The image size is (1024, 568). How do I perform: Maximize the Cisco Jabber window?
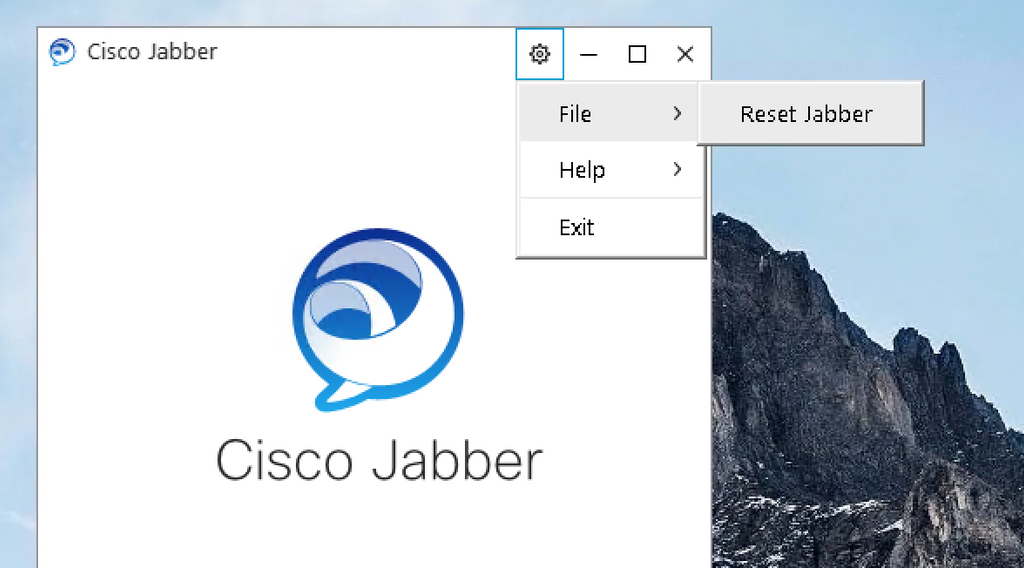(637, 54)
